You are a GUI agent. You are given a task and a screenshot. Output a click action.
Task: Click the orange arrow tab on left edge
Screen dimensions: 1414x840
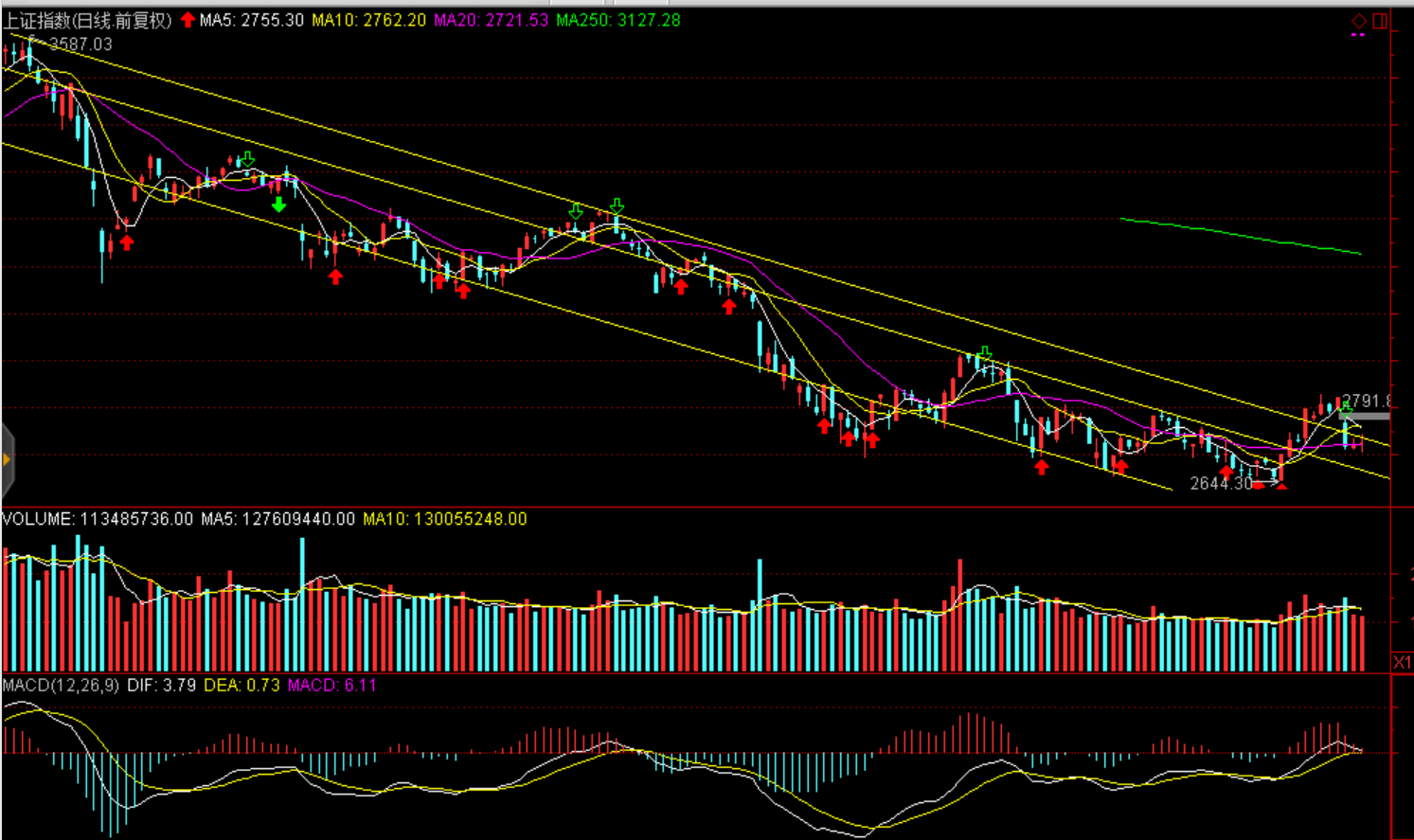7,460
